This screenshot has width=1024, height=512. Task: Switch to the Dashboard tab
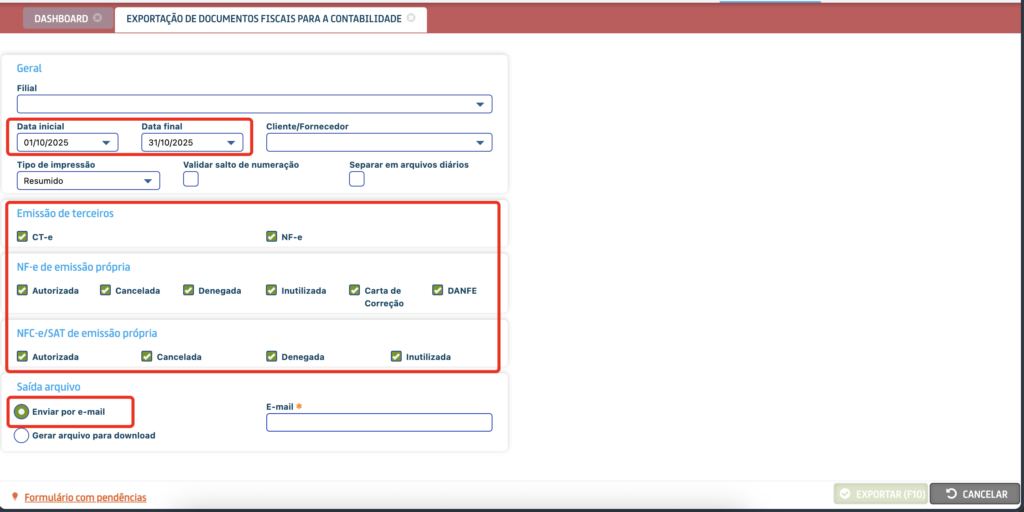[x=61, y=19]
